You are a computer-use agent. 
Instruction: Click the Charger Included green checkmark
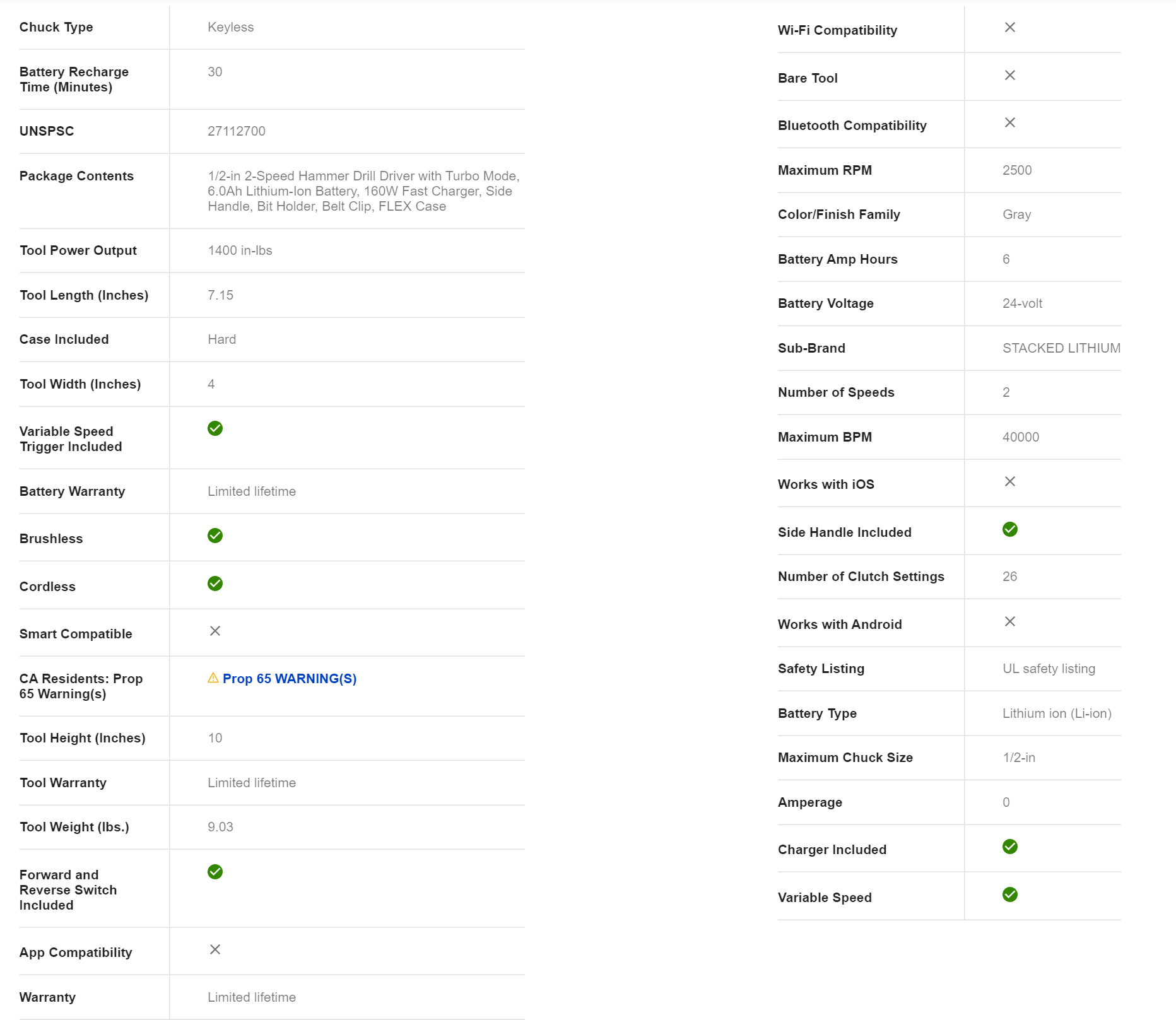[x=1010, y=847]
